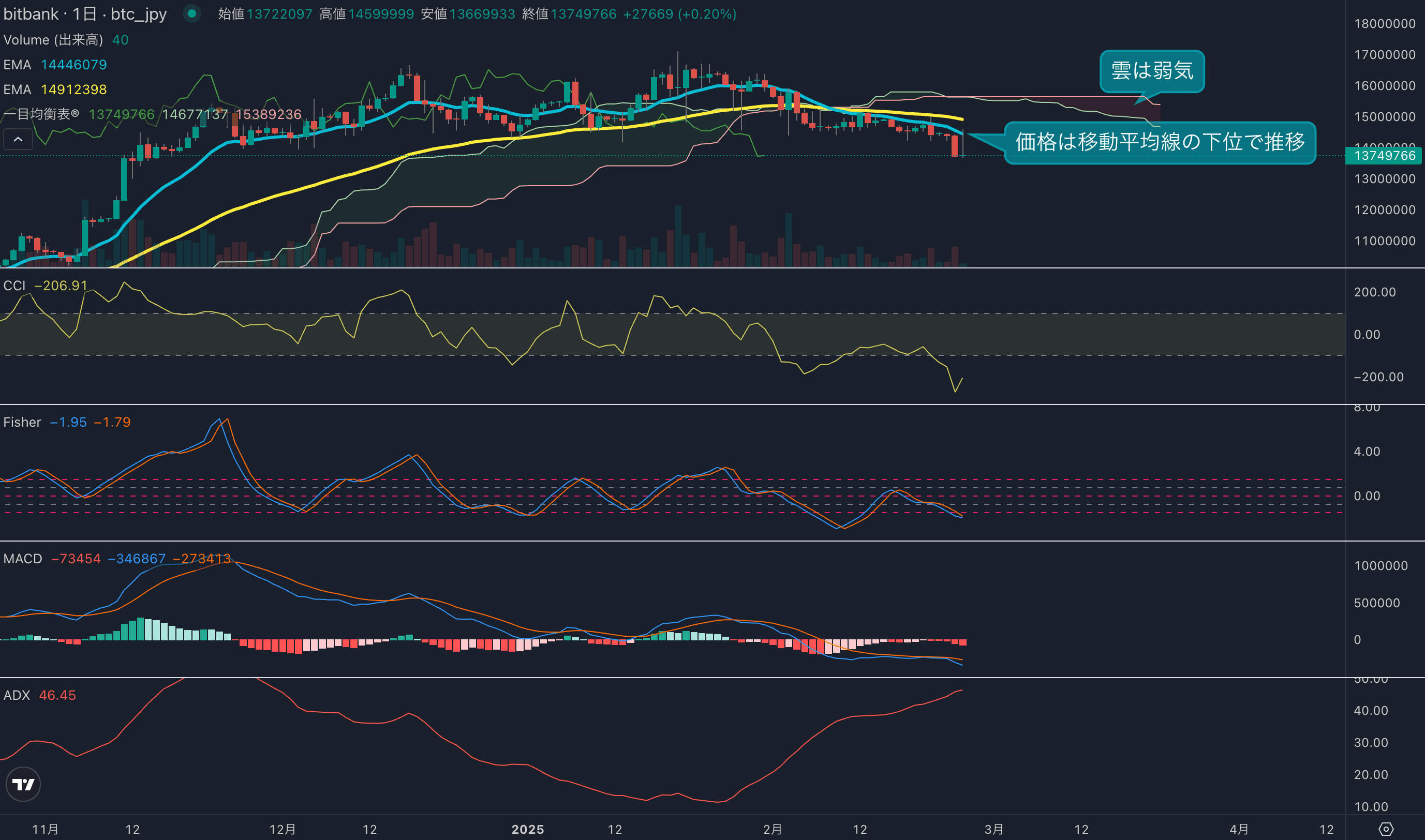The image size is (1425, 840).
Task: Open chart settings gear icon
Action: click(x=1385, y=829)
